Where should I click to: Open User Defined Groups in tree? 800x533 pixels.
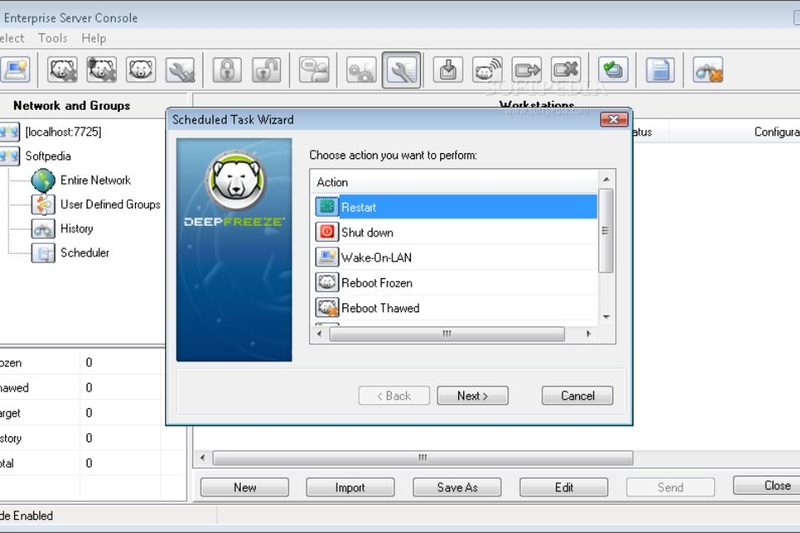(x=110, y=205)
